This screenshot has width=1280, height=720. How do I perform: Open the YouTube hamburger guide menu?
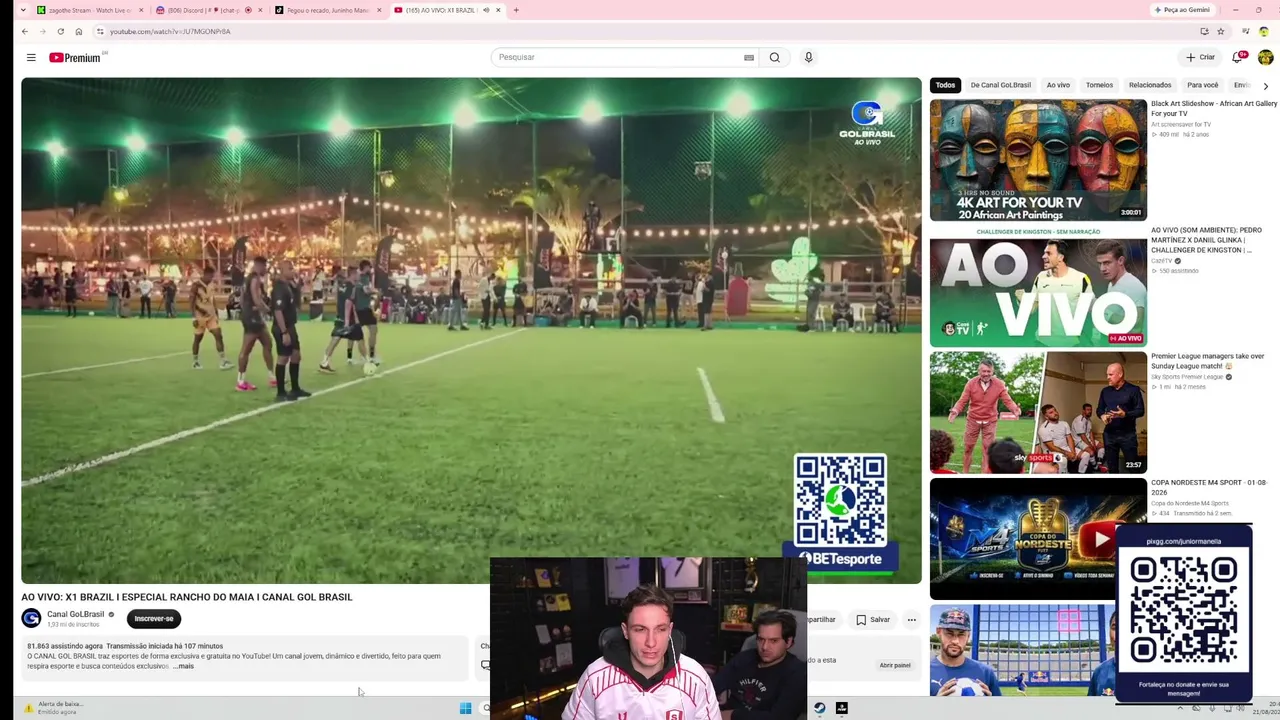[31, 58]
